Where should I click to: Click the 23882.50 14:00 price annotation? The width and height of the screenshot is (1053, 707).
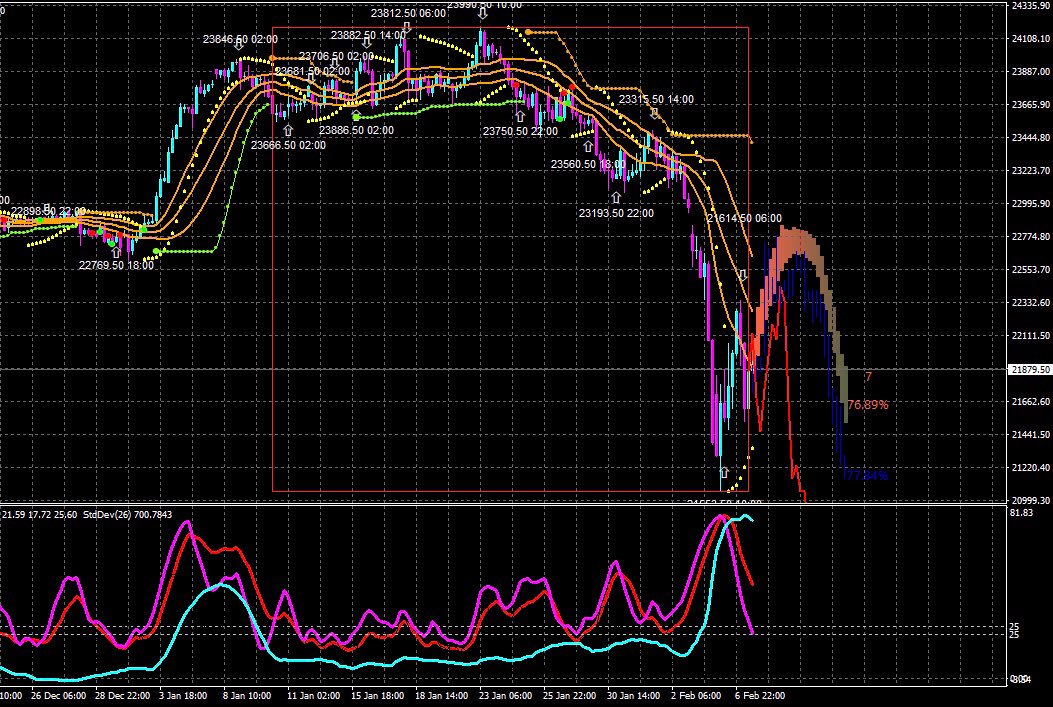368,35
